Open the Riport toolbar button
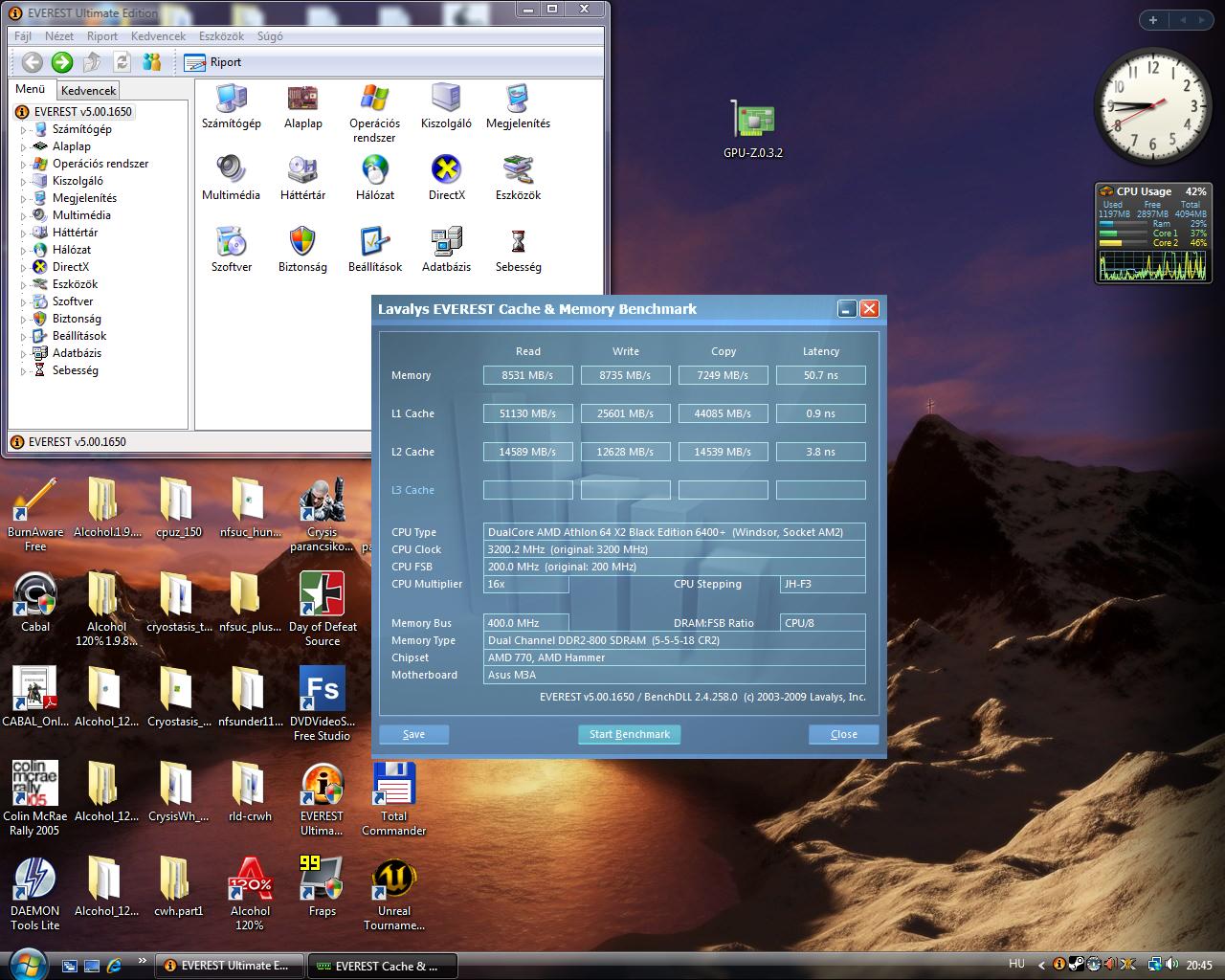This screenshot has height=980, width=1225. coord(212,62)
